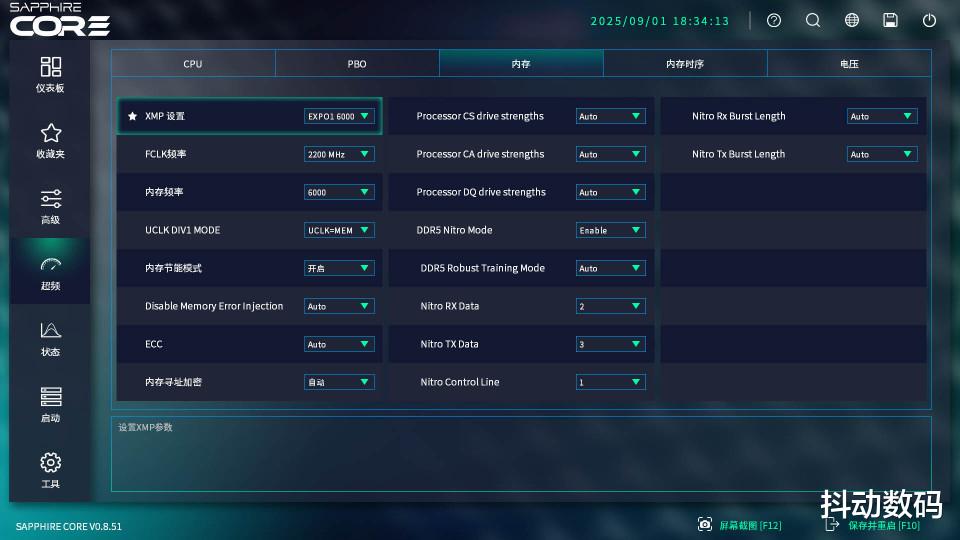Open the 内存节能模式 dropdown
The width and height of the screenshot is (960, 540).
[339, 268]
